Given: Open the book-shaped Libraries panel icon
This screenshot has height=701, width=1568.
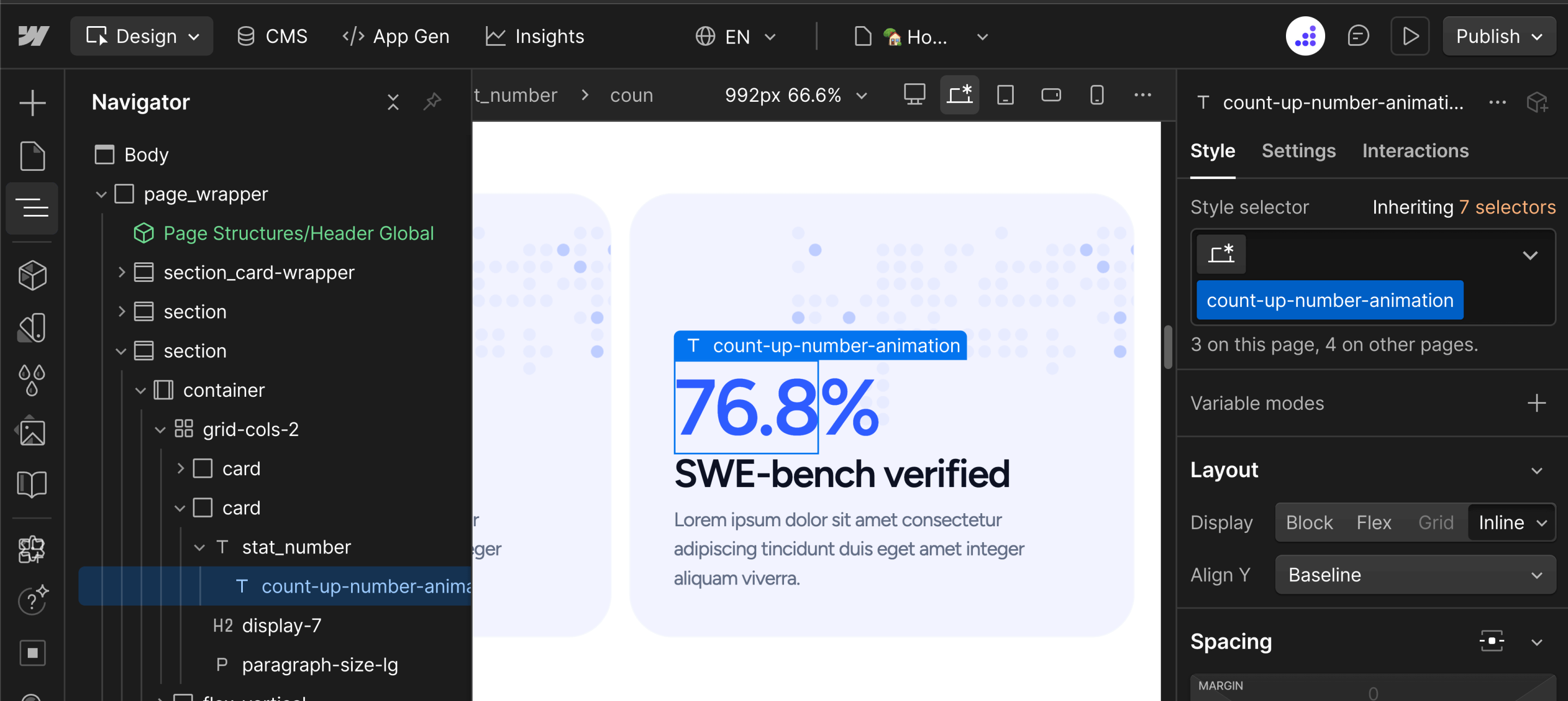Looking at the screenshot, I should [32, 484].
